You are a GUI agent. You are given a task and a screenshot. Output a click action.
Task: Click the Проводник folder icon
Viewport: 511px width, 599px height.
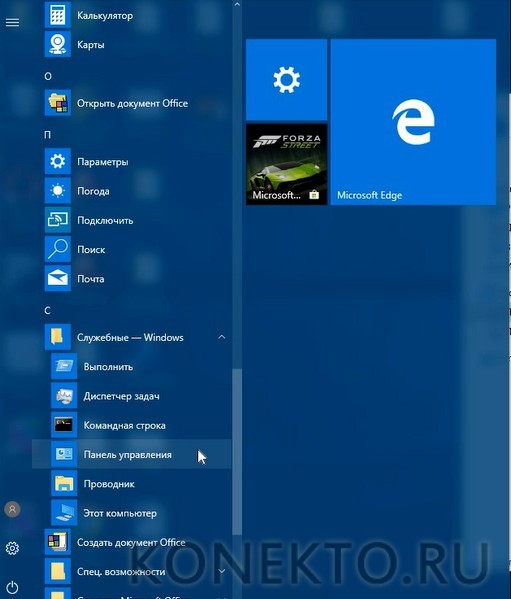coord(64,484)
